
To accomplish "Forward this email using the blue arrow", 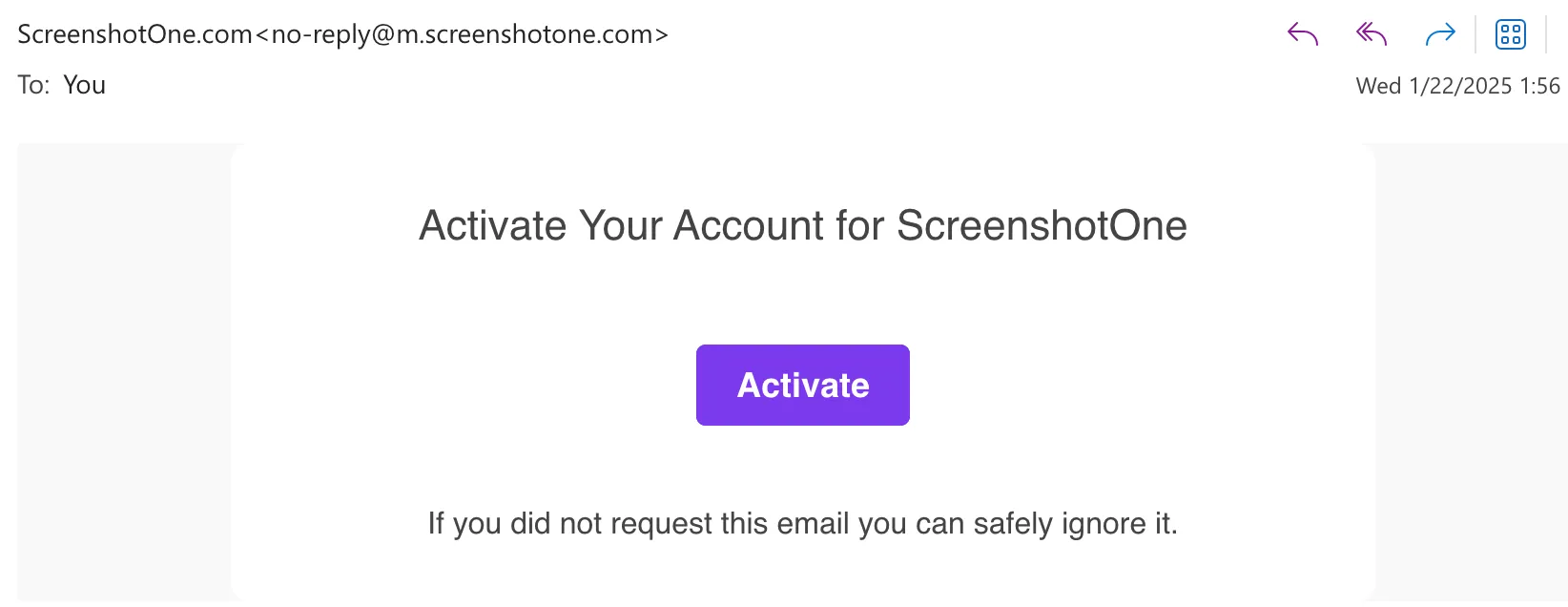I will point(1440,35).
